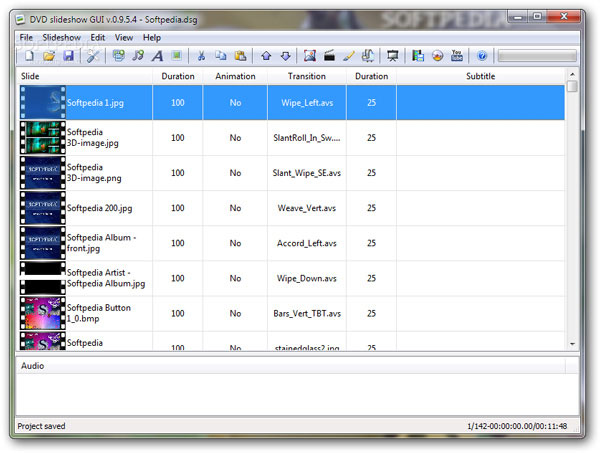Viewport: 600px width, 453px height.
Task: Click the Animation column header
Action: [235, 76]
